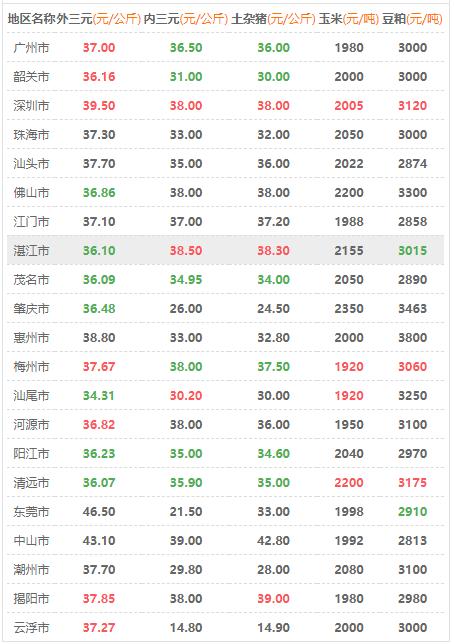Select 惠州市 豆粕 value 3800
The image size is (454, 644).
(x=413, y=338)
